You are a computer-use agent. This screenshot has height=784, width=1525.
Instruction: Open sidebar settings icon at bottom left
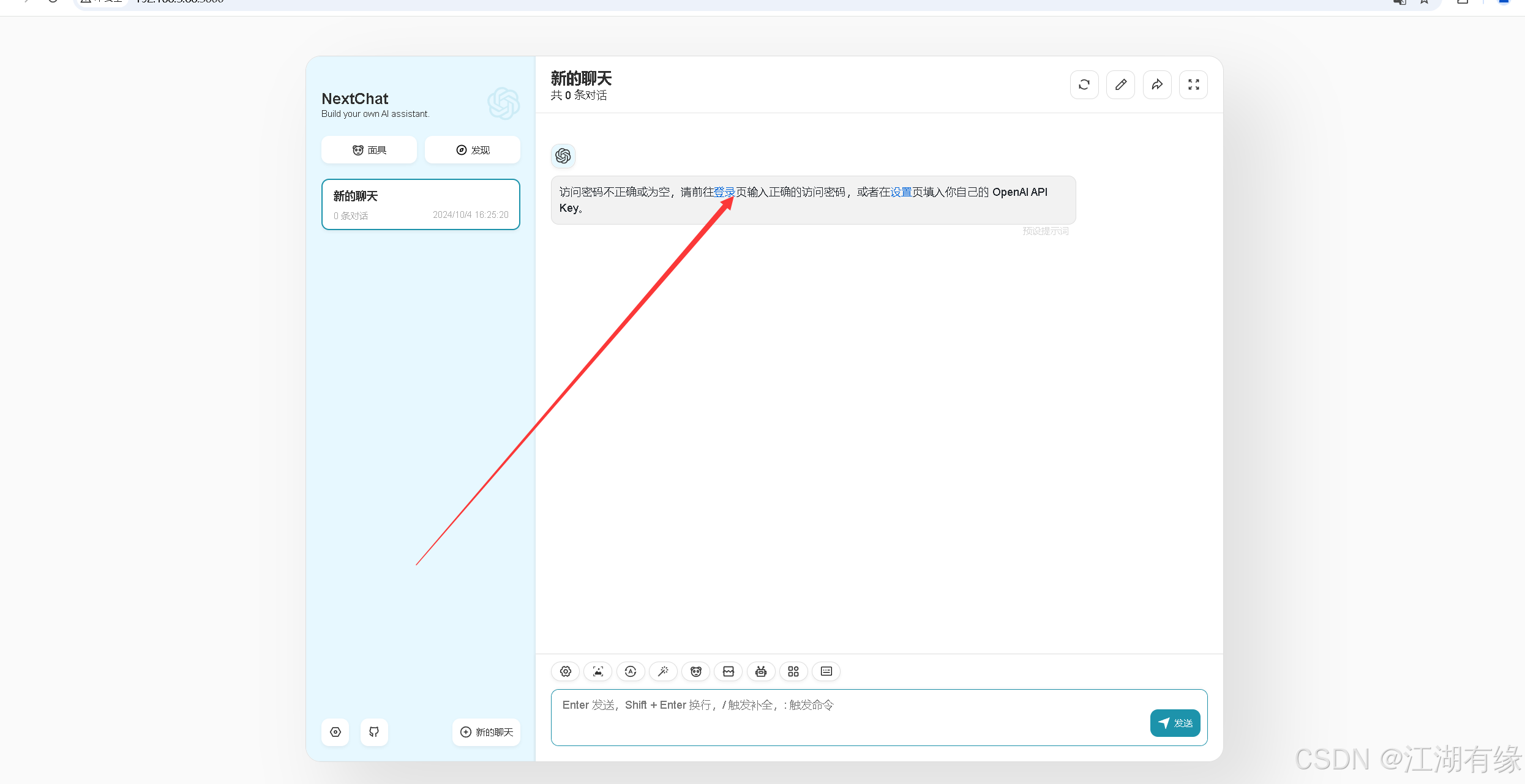click(335, 732)
